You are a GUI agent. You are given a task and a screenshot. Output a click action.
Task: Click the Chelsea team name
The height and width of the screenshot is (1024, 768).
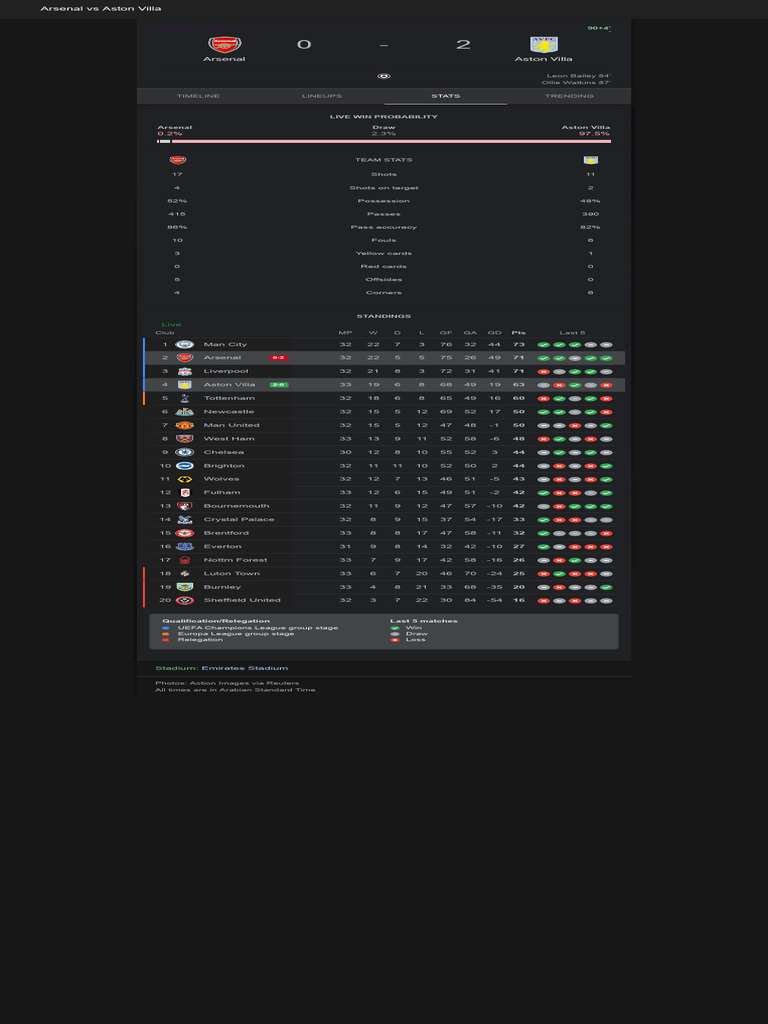pyautogui.click(x=224, y=452)
